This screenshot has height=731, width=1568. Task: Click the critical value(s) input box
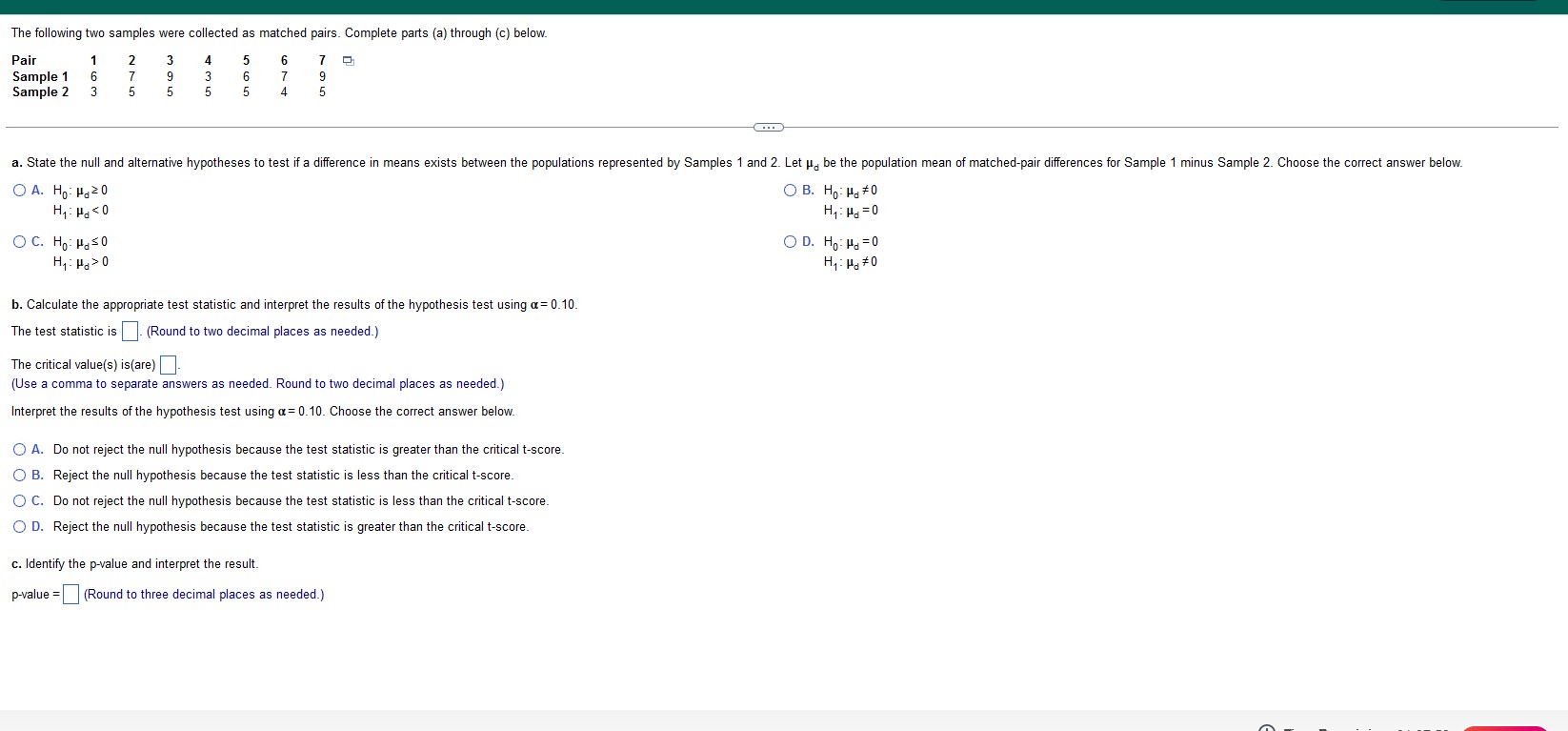(169, 365)
